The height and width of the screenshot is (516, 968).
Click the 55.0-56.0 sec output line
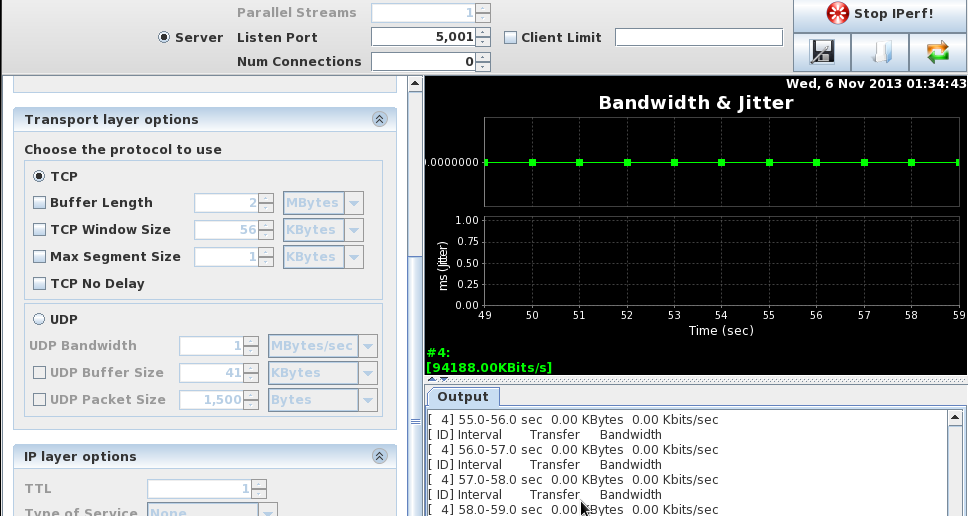point(574,420)
